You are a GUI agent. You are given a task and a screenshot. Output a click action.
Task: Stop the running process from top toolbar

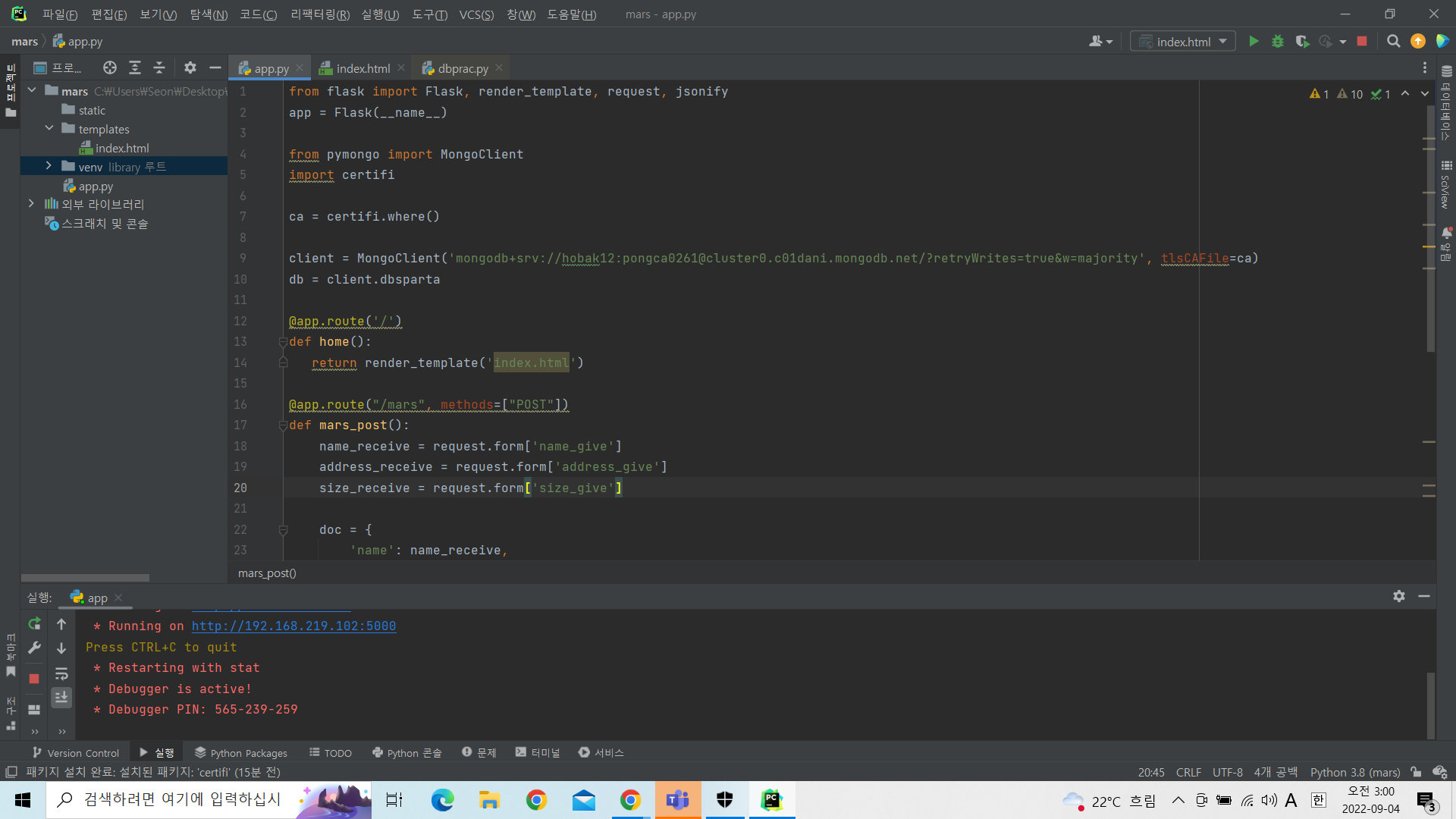pyautogui.click(x=1362, y=42)
